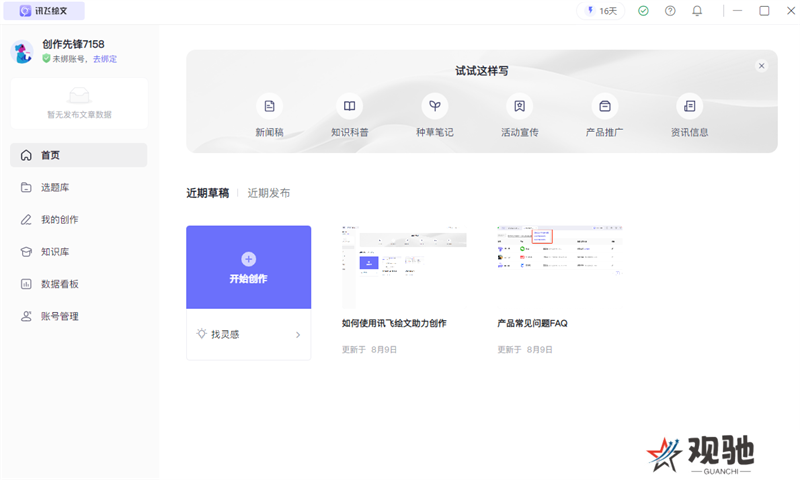Click the plus icon above 开始创作
800x480 pixels.
pyautogui.click(x=248, y=259)
